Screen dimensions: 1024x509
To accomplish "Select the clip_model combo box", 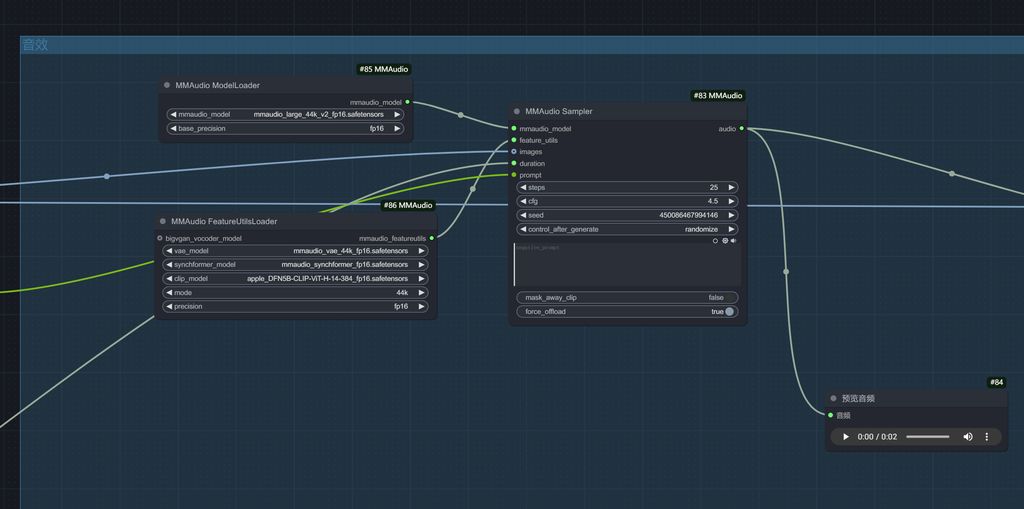I will pyautogui.click(x=295, y=279).
